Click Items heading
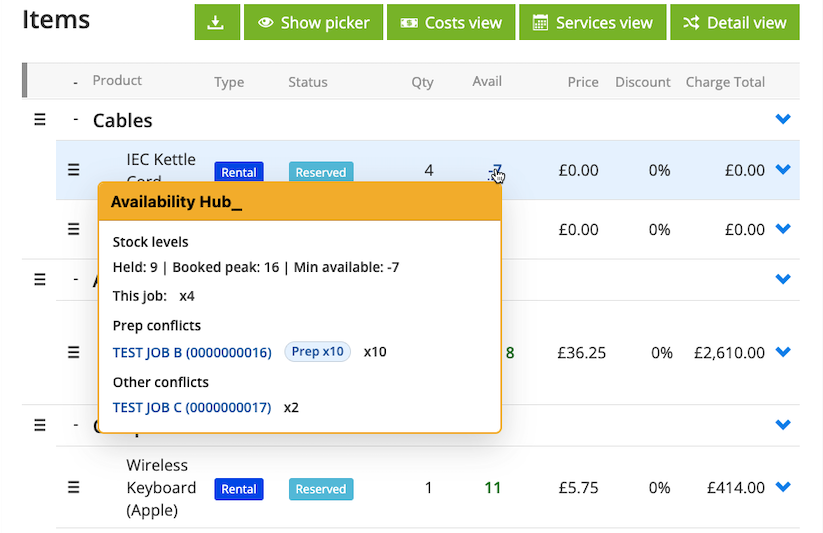Image resolution: width=823 pixels, height=533 pixels. coord(56,19)
